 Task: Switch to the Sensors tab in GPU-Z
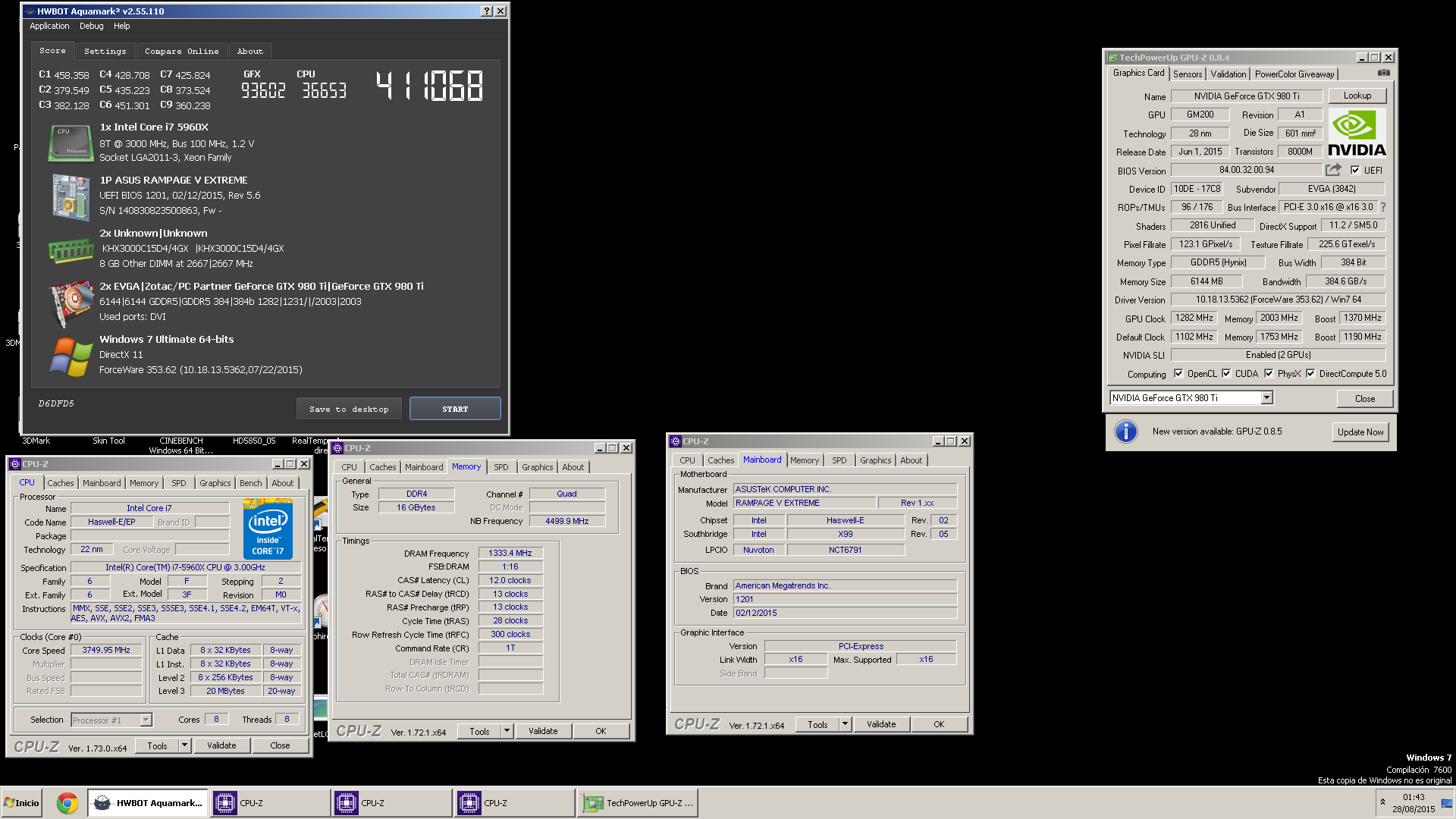tap(1187, 74)
